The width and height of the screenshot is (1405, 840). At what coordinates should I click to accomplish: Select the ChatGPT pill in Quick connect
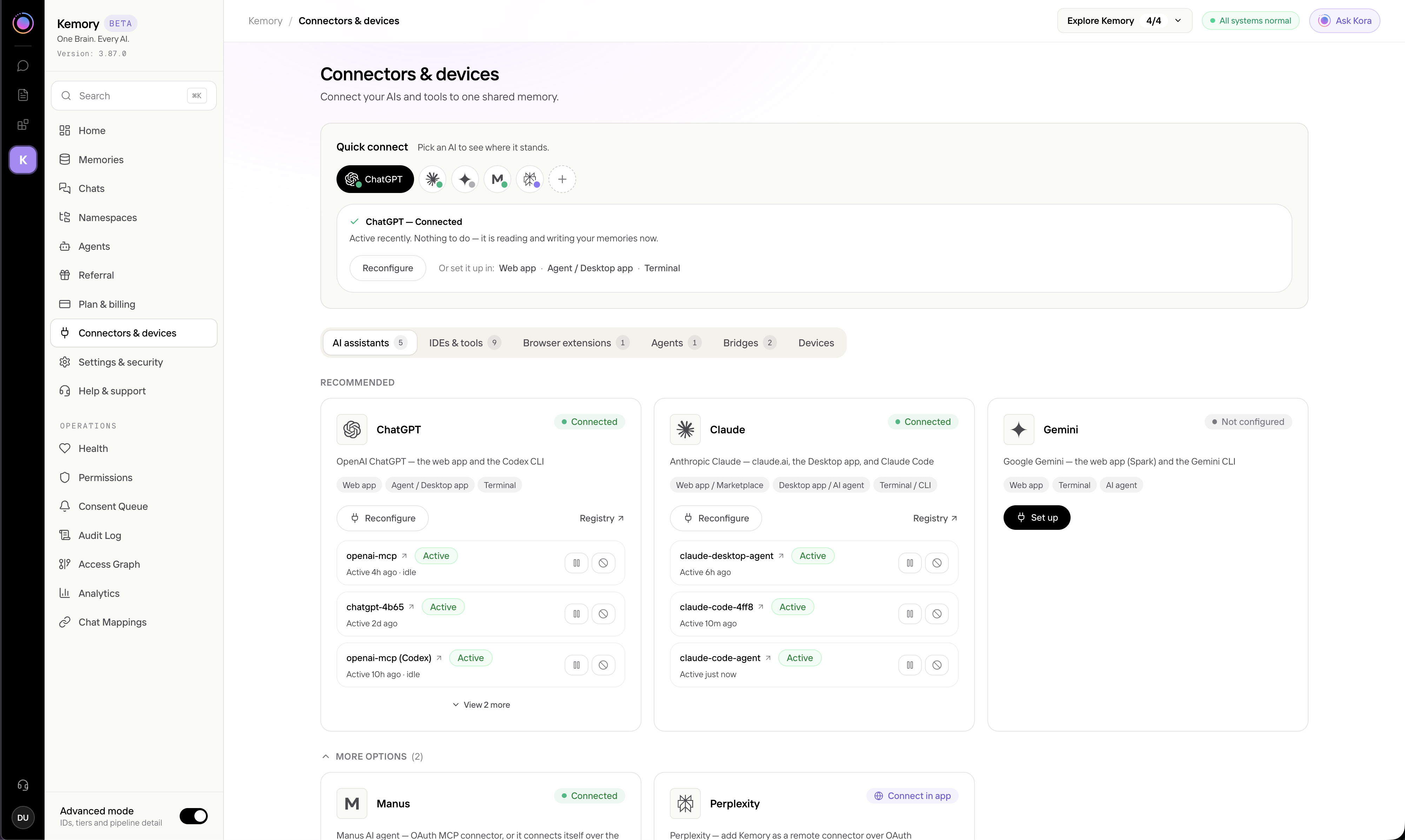point(375,179)
